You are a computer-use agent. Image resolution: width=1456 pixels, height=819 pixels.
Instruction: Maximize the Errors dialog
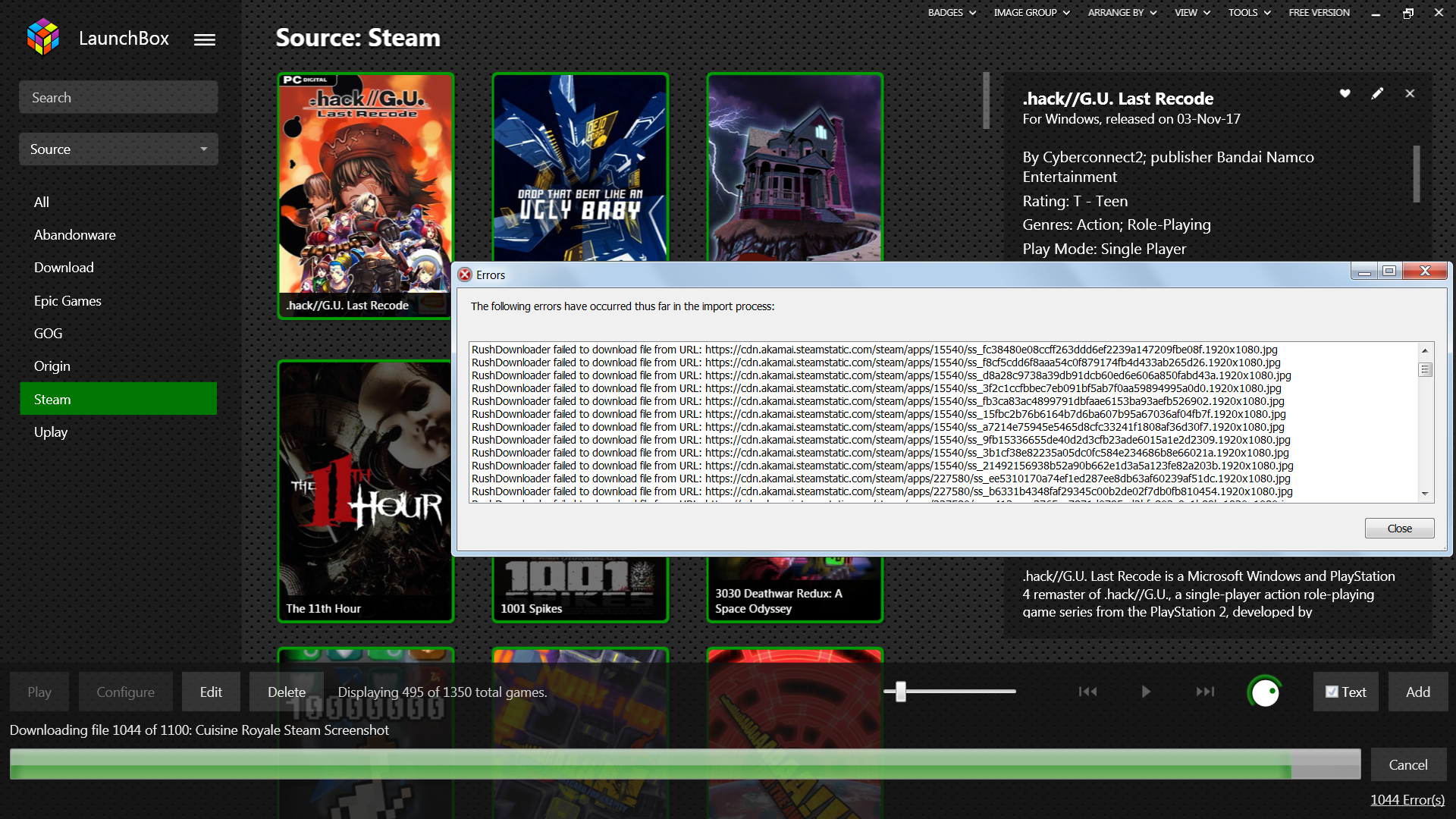pos(1389,271)
